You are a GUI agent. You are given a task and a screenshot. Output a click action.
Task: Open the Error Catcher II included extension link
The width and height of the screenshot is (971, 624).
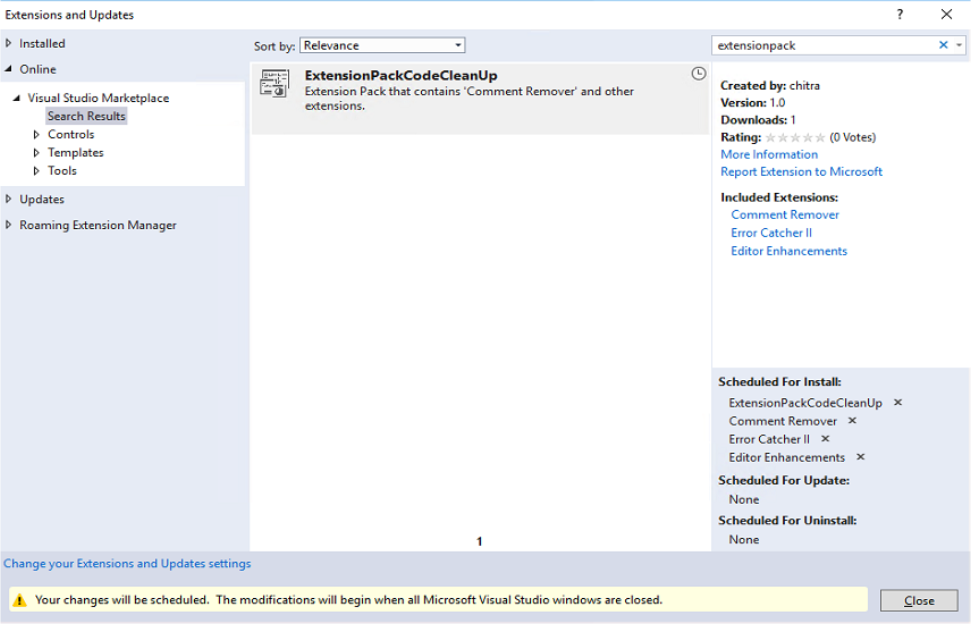point(772,233)
